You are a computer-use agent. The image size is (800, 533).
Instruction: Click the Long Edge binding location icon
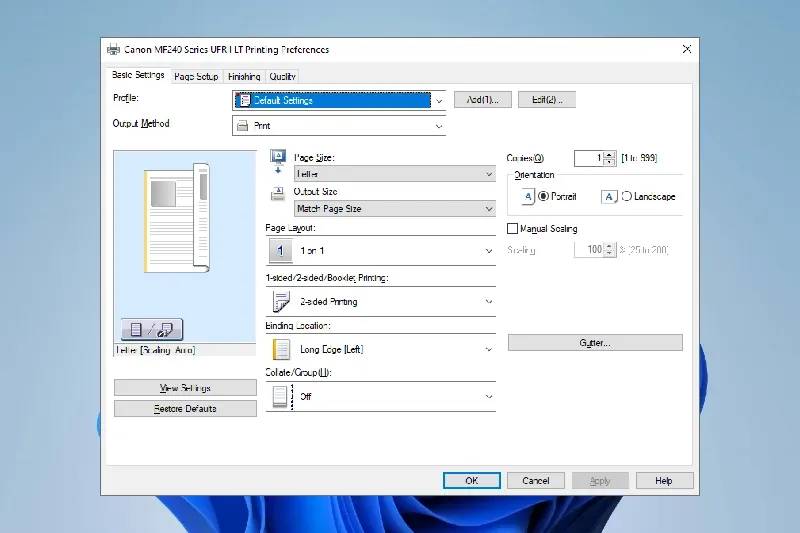coord(281,349)
